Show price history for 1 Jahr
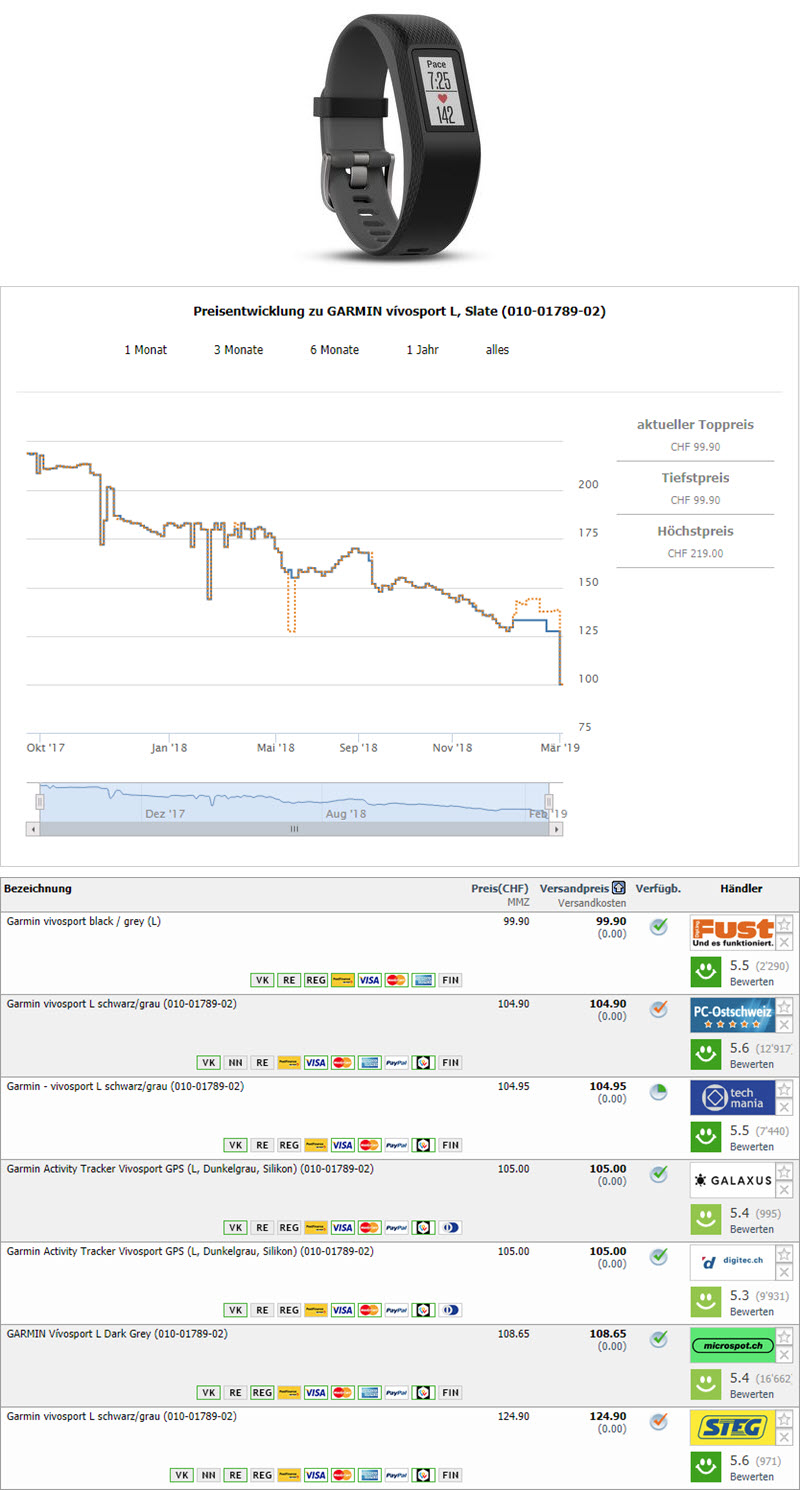Screen dimensions: 800x1490 tap(422, 350)
